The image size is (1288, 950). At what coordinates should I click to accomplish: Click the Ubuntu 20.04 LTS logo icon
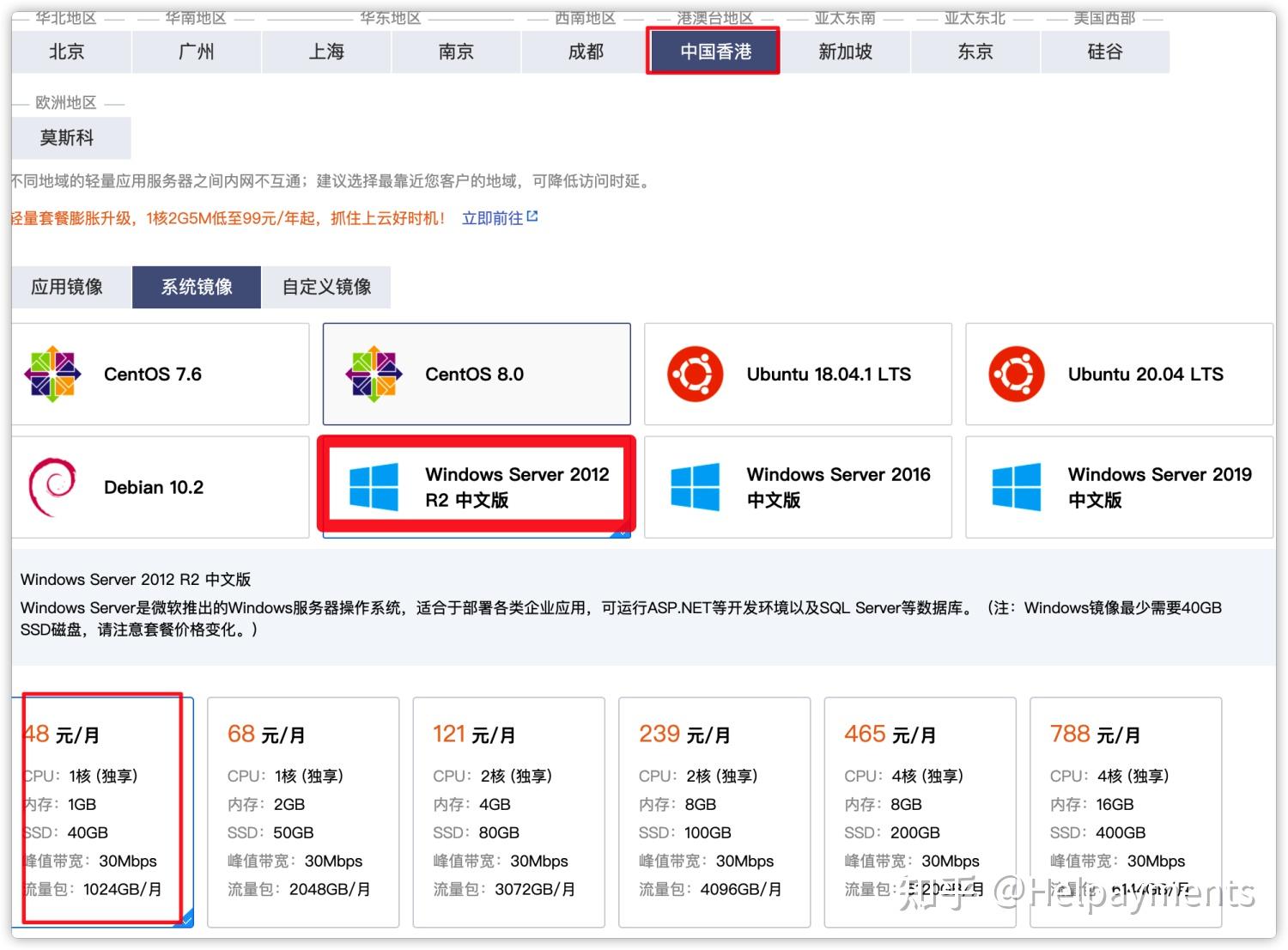(x=1017, y=375)
